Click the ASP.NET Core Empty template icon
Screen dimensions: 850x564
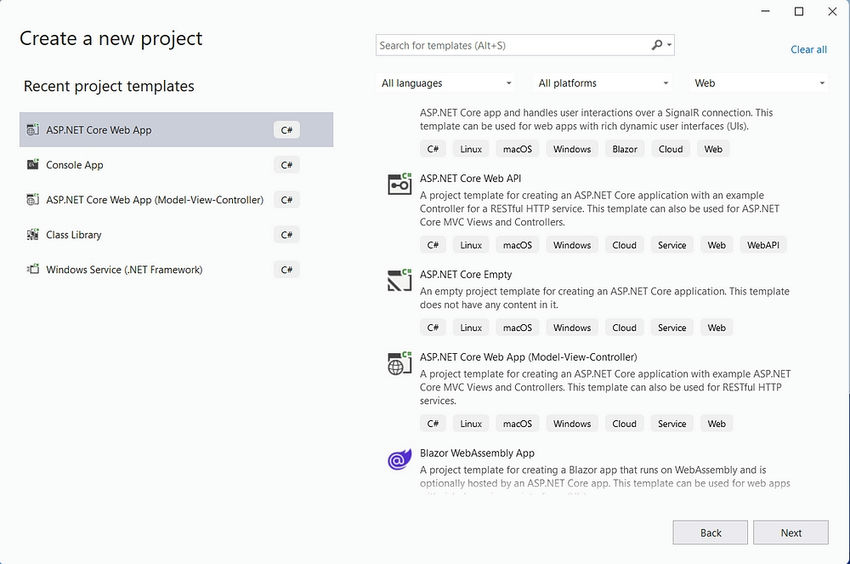point(400,280)
